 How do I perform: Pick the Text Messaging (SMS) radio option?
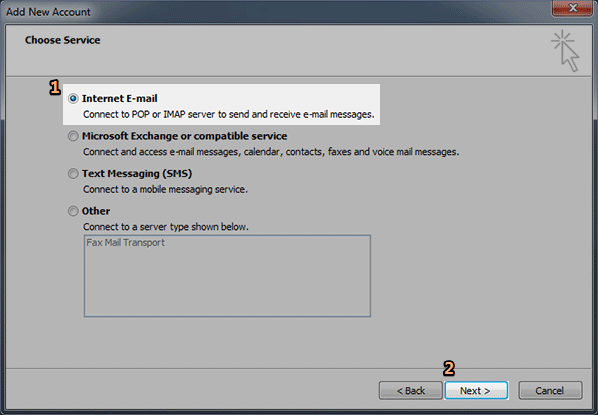73,174
